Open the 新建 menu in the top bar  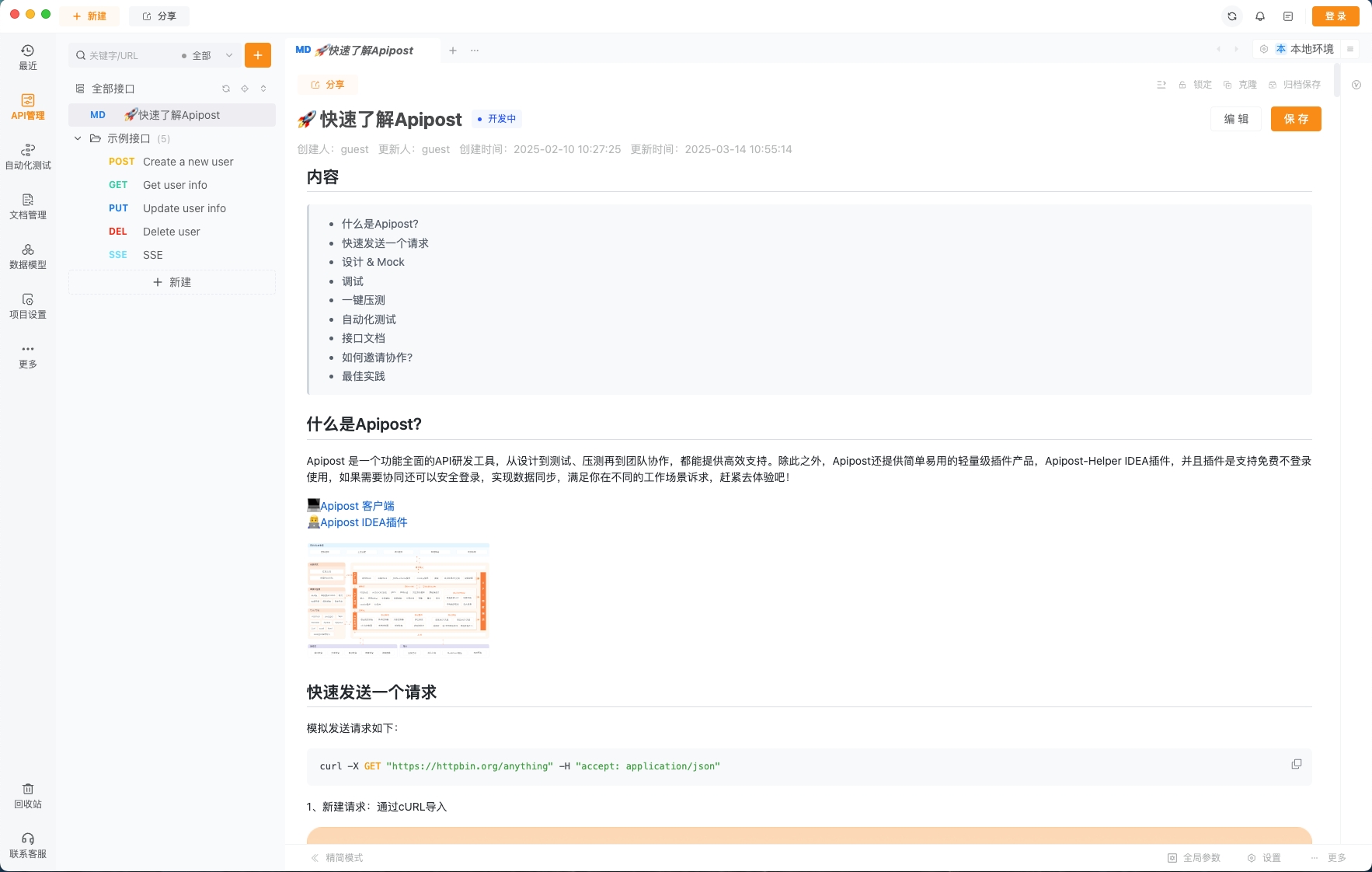[89, 16]
